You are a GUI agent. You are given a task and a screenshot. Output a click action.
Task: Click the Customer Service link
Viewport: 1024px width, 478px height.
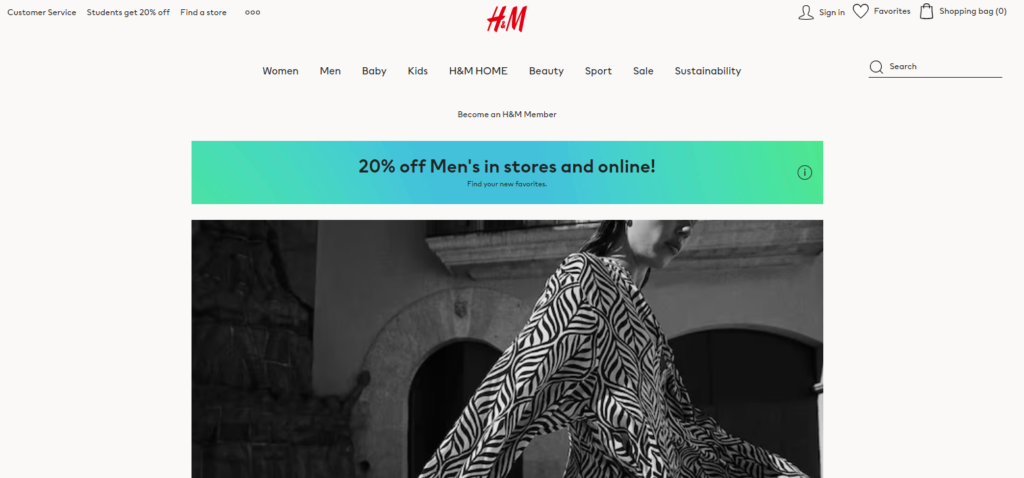(x=42, y=12)
